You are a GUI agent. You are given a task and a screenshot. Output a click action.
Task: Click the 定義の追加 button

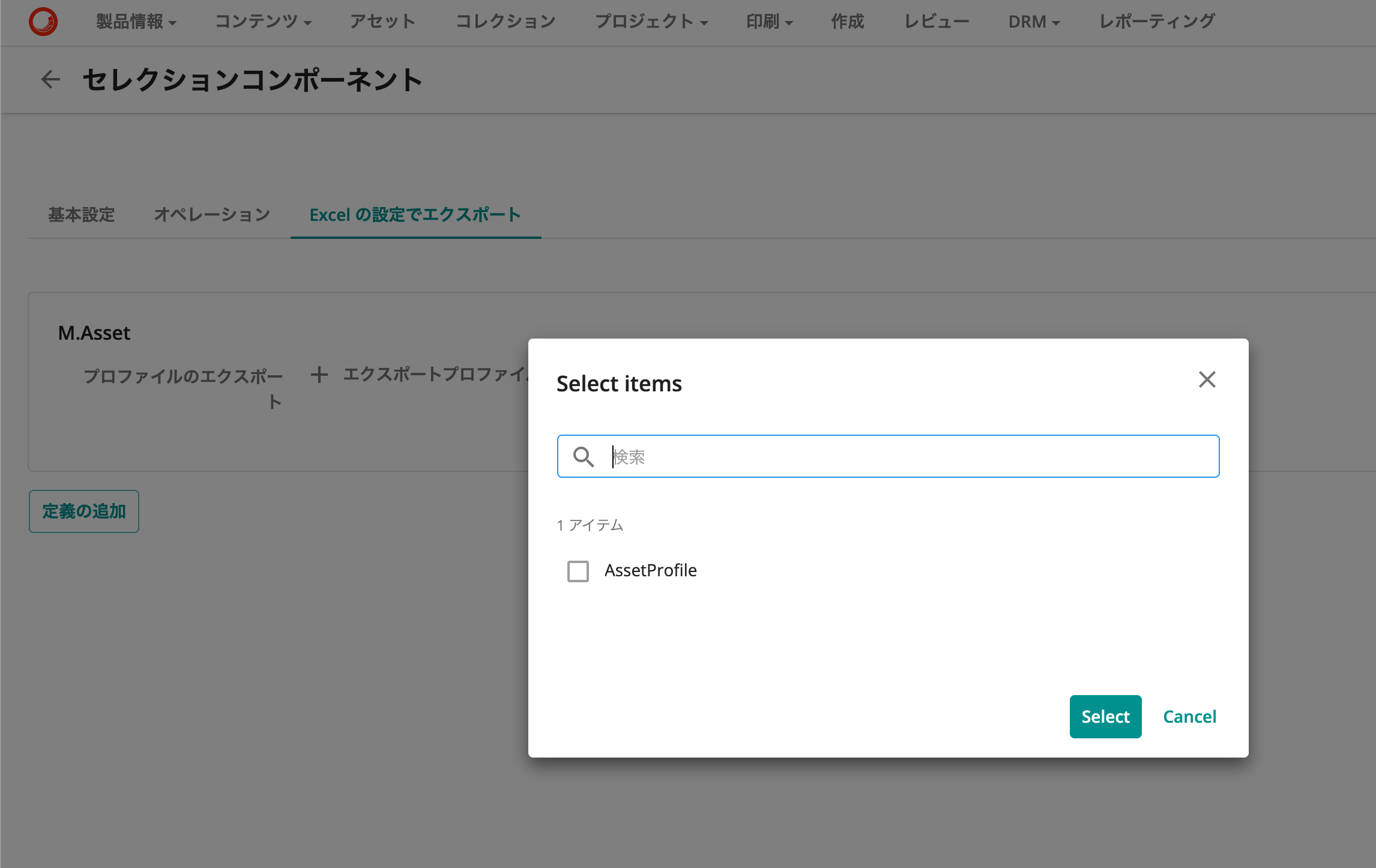[84, 511]
